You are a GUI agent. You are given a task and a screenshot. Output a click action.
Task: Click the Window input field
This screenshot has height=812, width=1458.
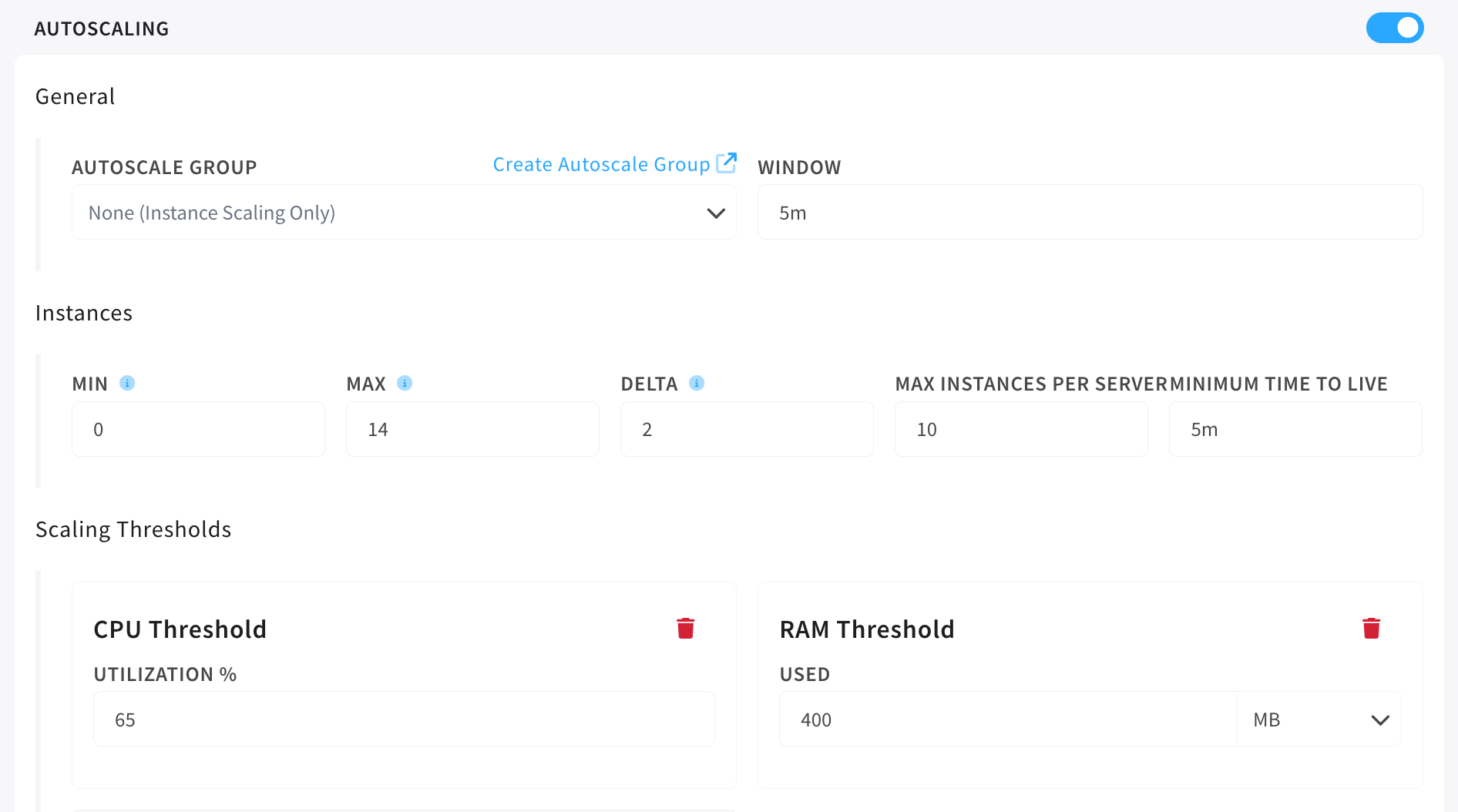1090,213
